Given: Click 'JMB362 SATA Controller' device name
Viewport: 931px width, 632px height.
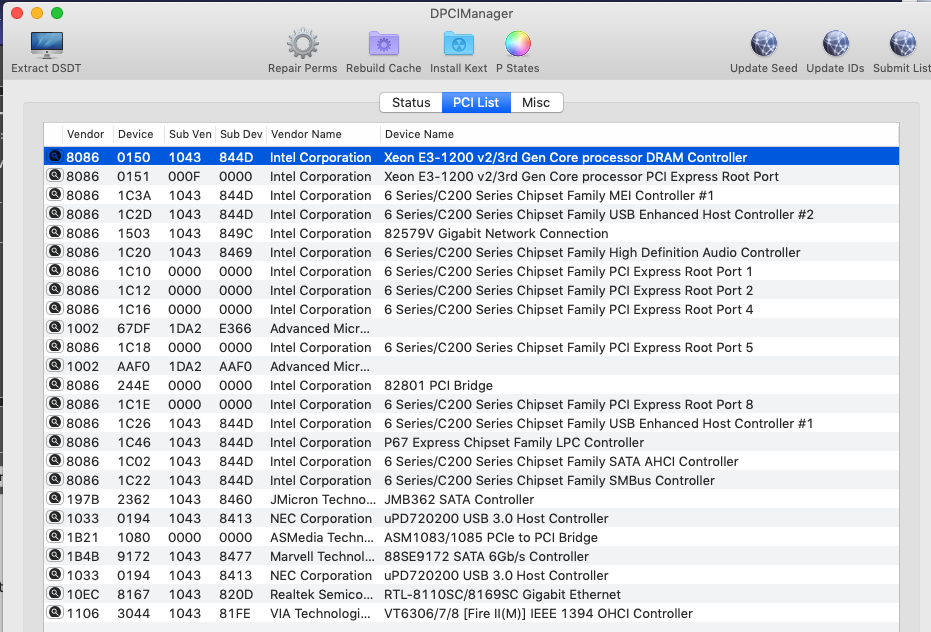Looking at the screenshot, I should point(459,500).
